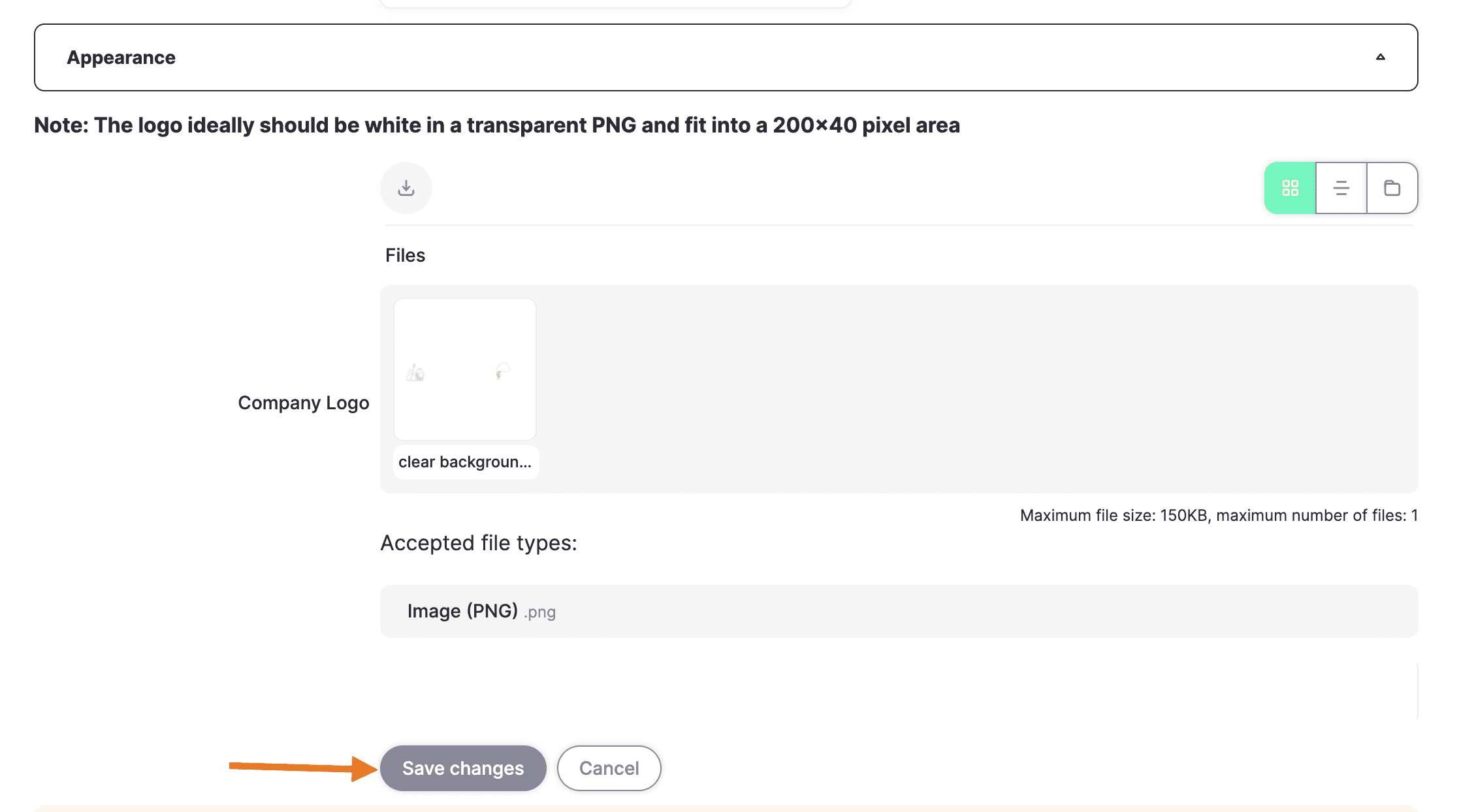Click the Company Logo field label
This screenshot has width=1459, height=812.
coord(304,403)
